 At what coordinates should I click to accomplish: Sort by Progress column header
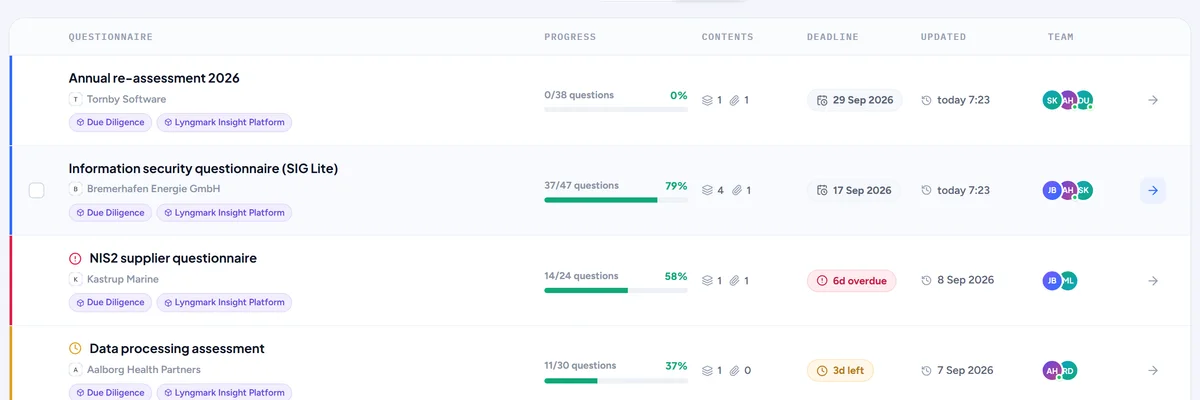tap(570, 37)
